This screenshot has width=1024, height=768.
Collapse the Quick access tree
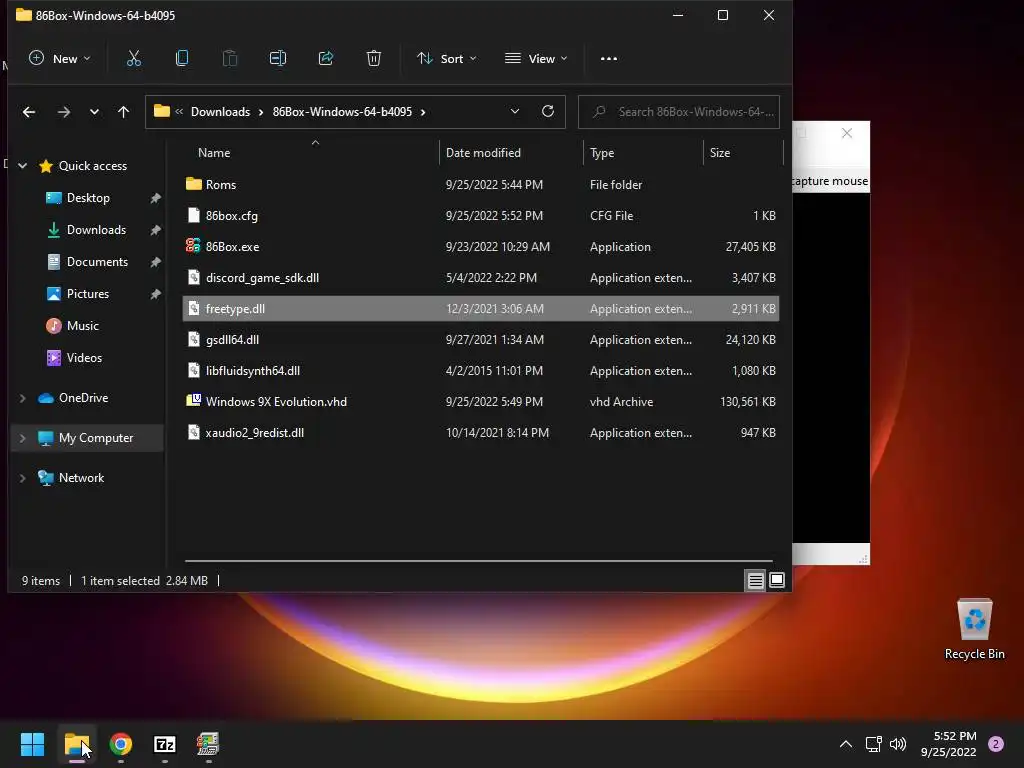point(22,166)
